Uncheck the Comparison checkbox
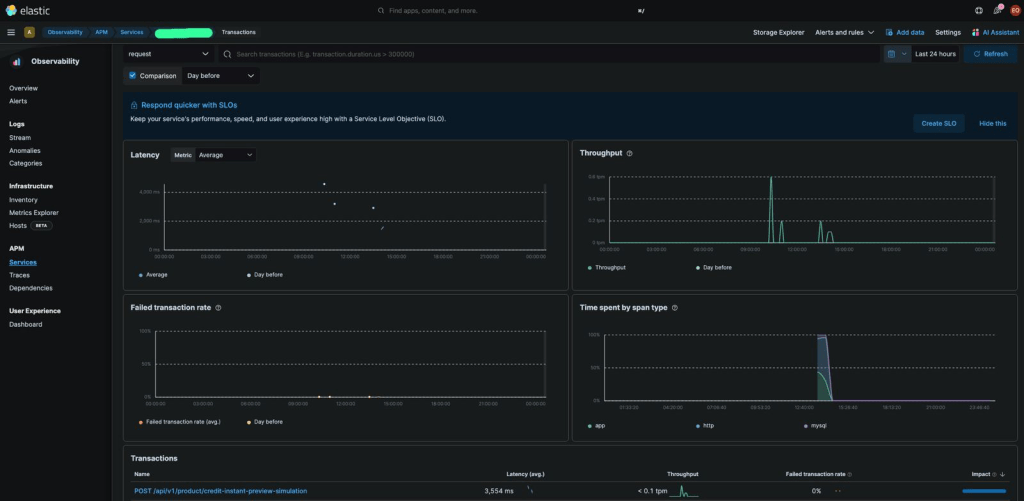Screen dimensions: 1024x501 pos(133,75)
